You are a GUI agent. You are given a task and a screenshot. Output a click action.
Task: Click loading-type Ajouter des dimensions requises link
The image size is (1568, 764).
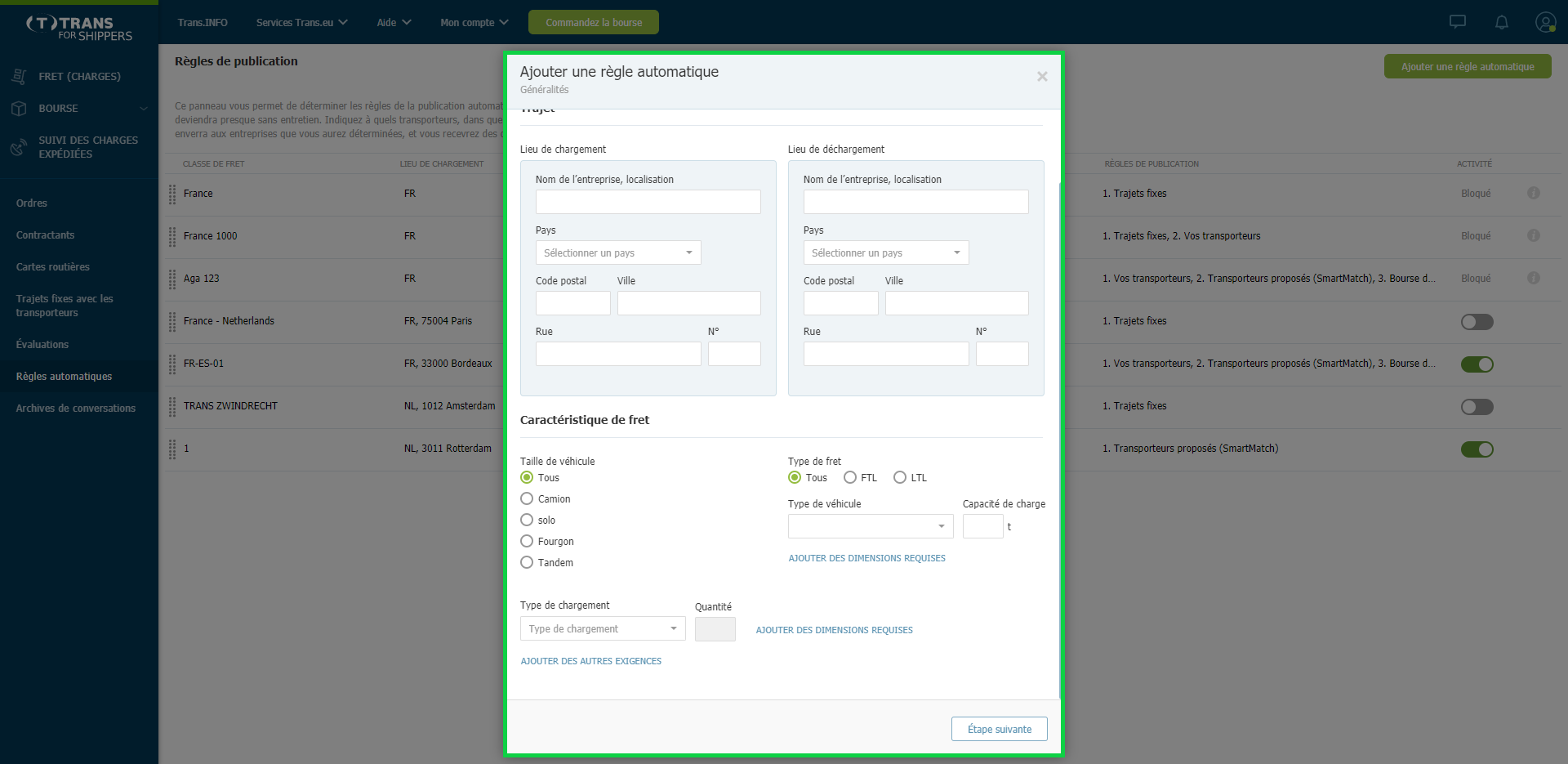pos(834,630)
